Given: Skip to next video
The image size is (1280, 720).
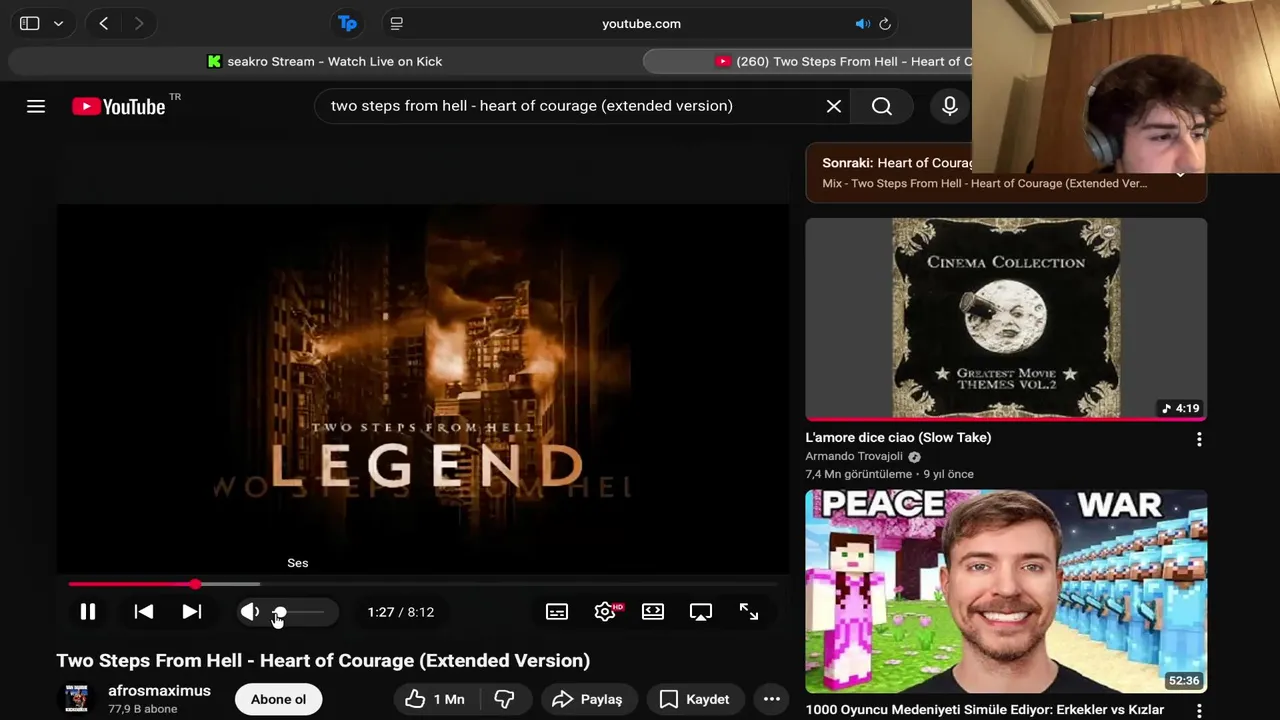Looking at the screenshot, I should [192, 612].
